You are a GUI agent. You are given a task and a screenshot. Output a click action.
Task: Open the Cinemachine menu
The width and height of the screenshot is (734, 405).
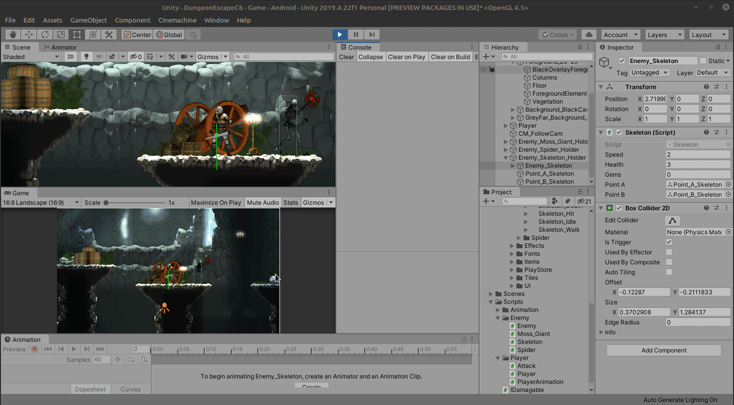(177, 20)
